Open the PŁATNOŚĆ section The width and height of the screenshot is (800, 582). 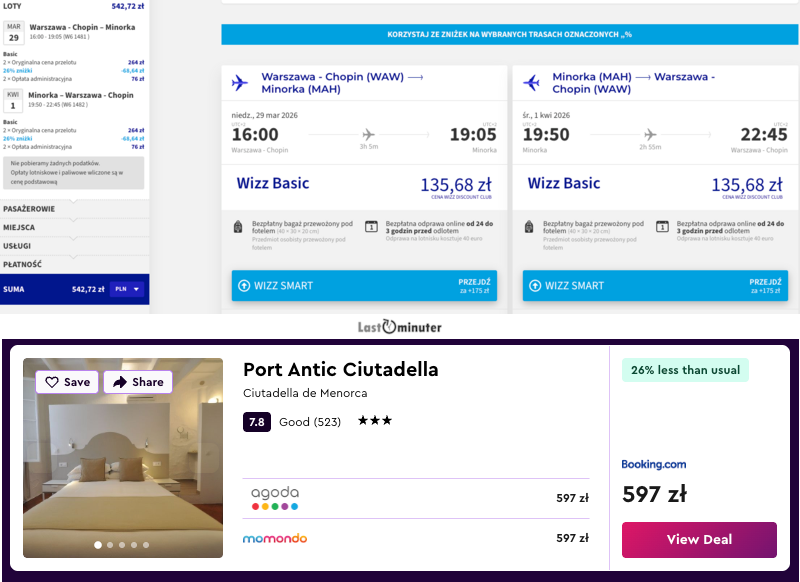(75, 265)
